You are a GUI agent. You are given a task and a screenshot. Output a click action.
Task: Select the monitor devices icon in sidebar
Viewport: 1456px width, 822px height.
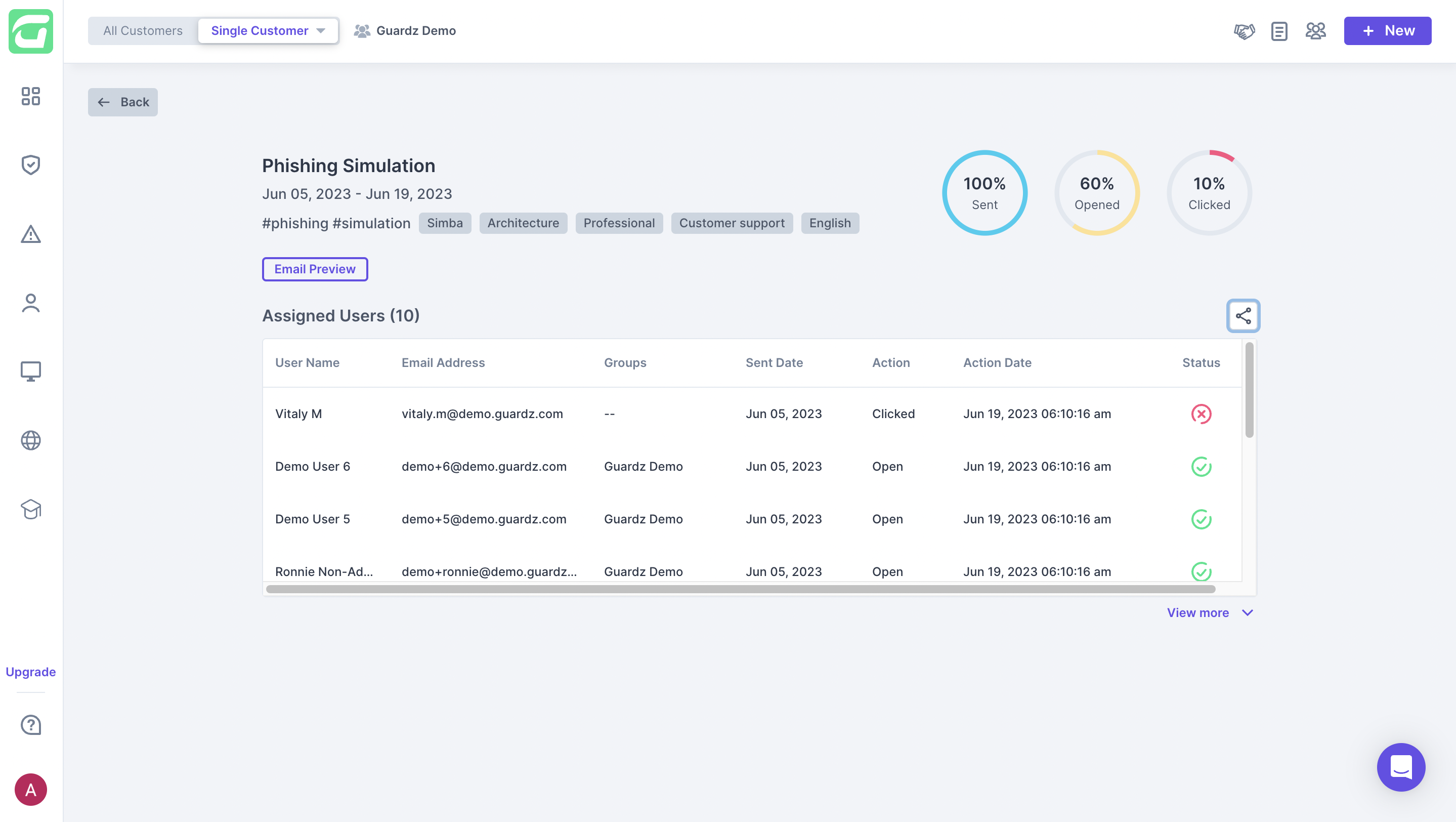[x=30, y=372]
